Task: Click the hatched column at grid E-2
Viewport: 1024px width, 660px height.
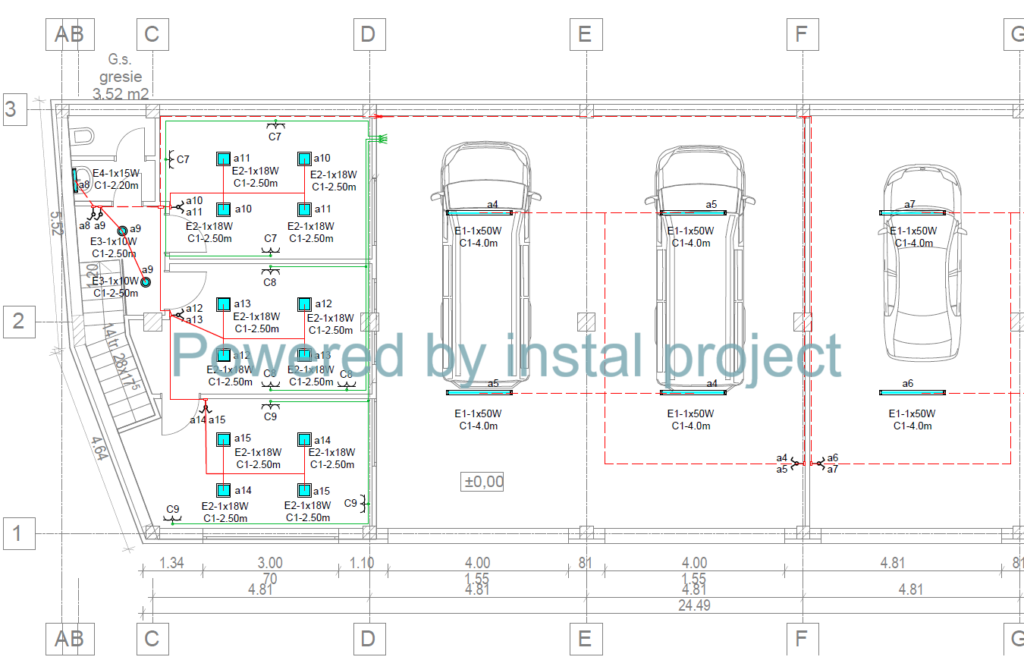Action: (585, 321)
